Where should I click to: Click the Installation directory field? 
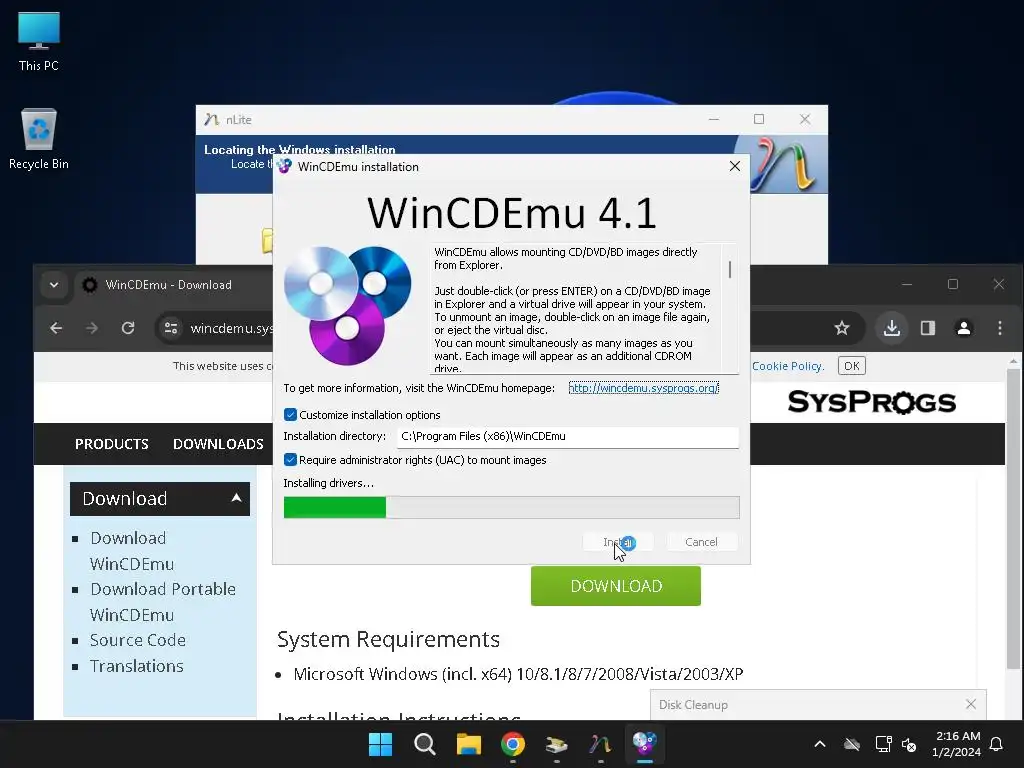(568, 437)
